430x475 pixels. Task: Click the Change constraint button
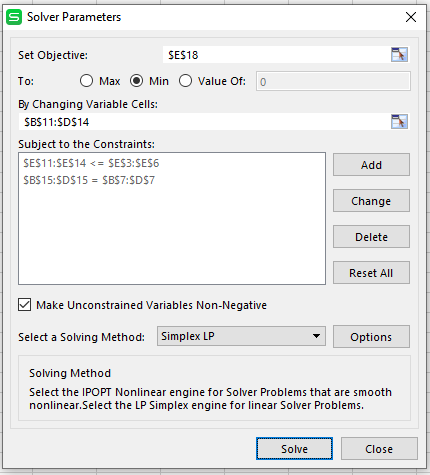tap(371, 201)
